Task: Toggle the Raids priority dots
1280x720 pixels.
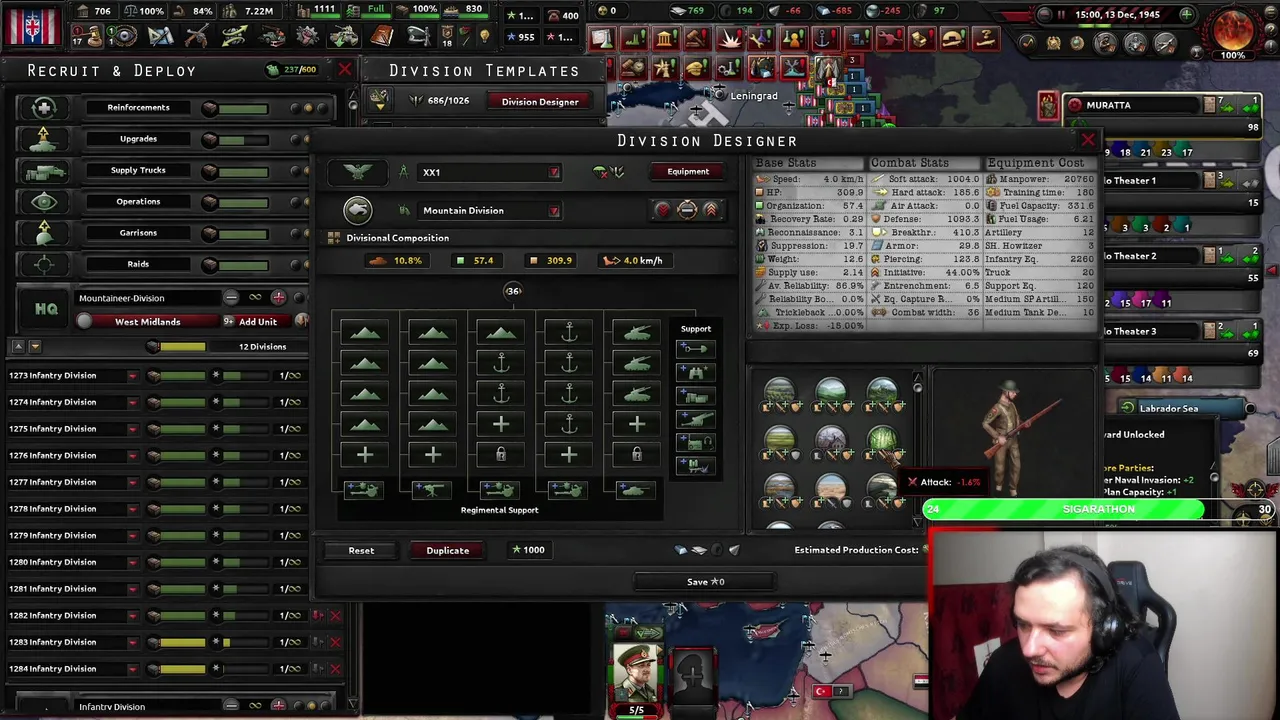Action: [301, 265]
